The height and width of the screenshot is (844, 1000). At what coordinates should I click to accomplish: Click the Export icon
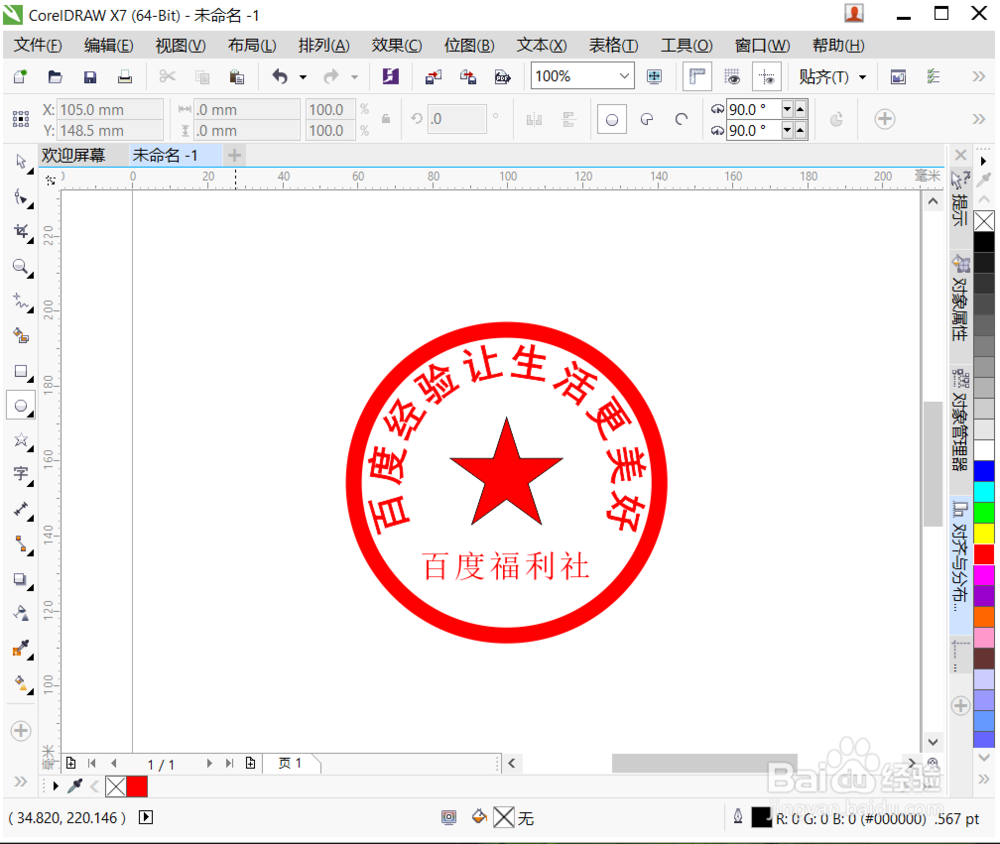(x=468, y=77)
